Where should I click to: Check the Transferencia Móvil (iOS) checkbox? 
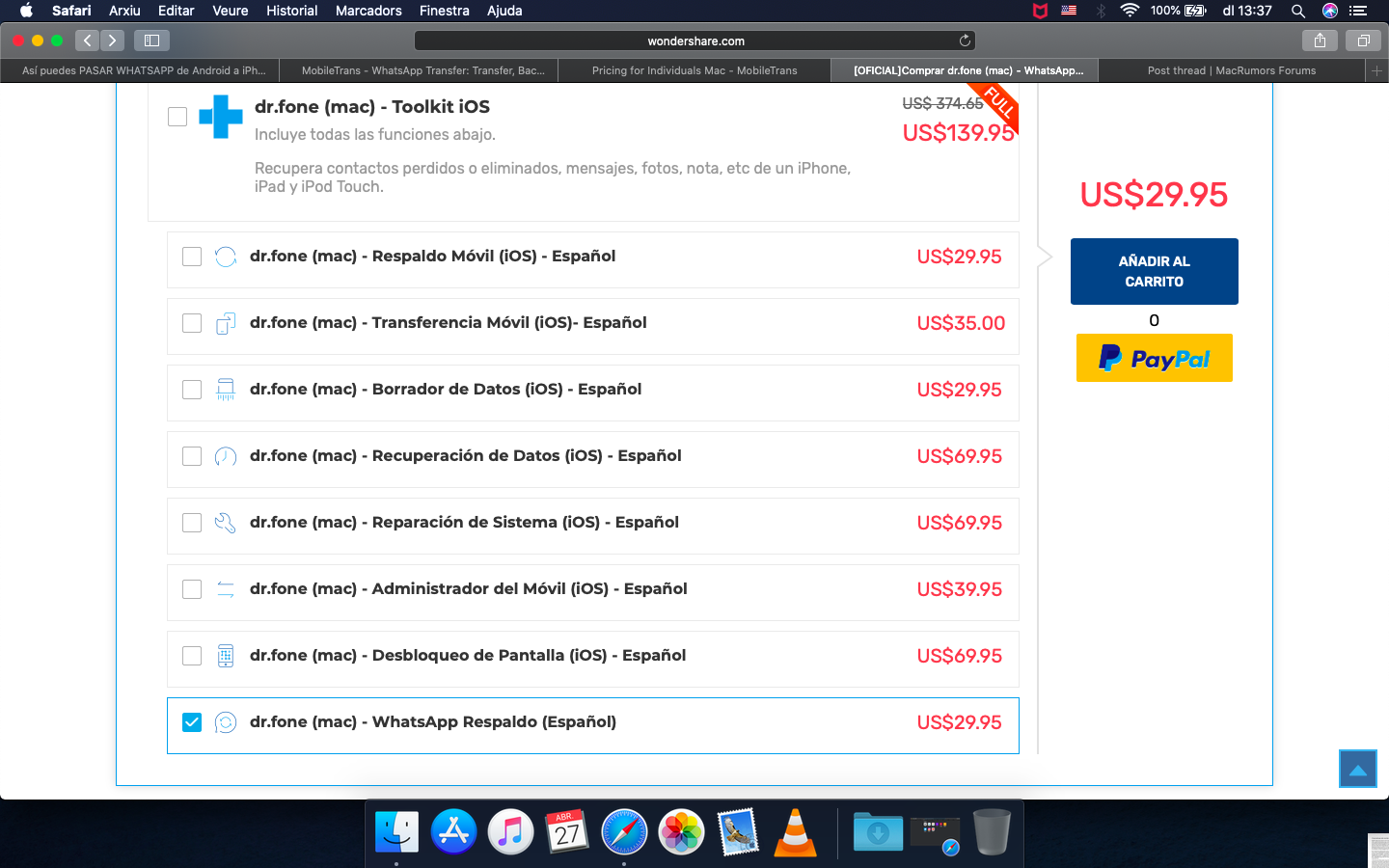(192, 323)
